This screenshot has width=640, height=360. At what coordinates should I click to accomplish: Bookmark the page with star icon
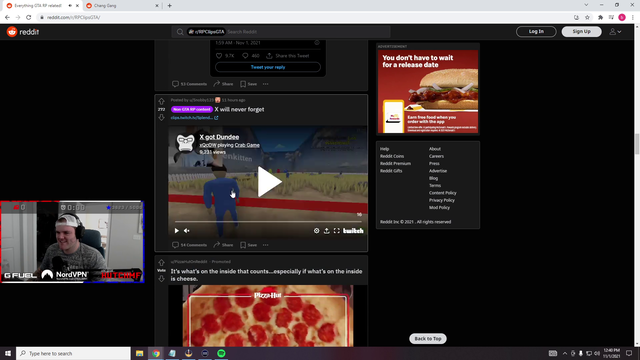pyautogui.click(x=587, y=18)
